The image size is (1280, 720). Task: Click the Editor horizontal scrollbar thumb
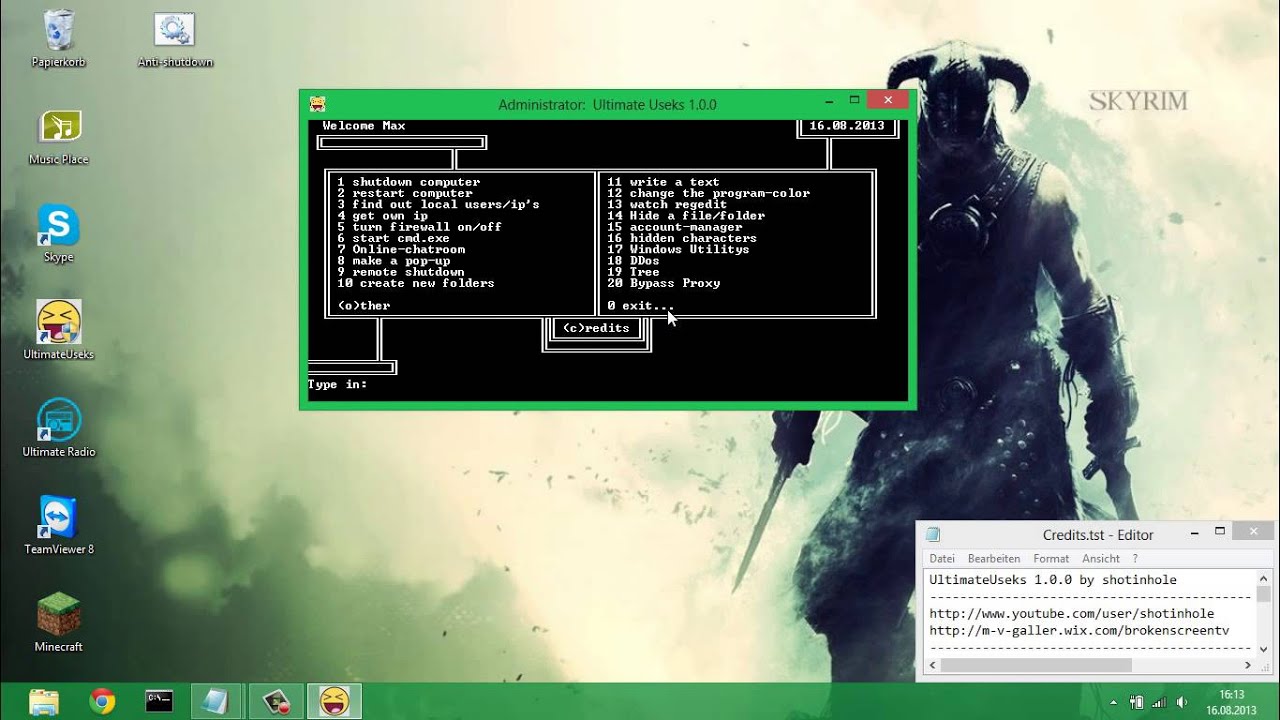[x=1036, y=665]
